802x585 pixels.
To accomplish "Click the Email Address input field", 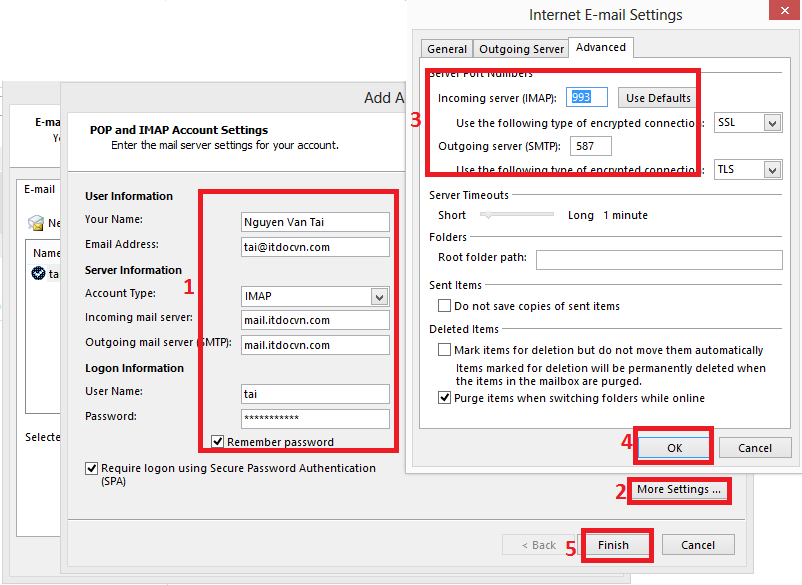I will pos(315,247).
